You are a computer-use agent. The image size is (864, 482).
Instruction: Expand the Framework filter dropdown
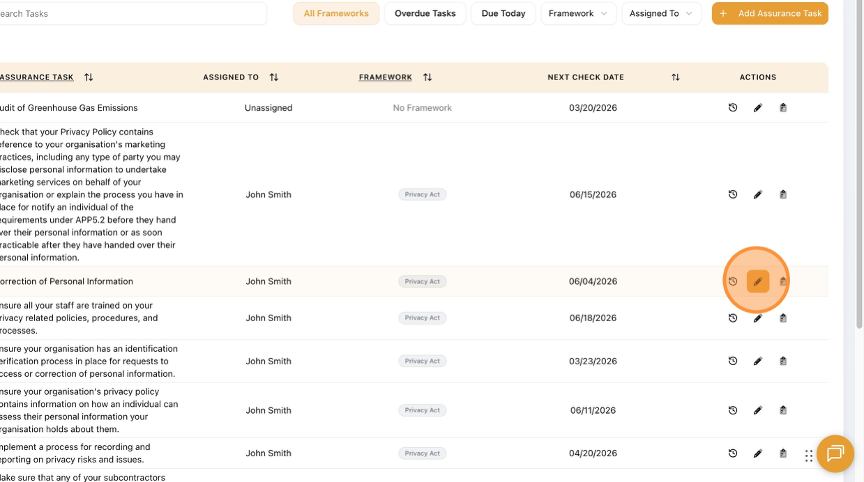(578, 14)
